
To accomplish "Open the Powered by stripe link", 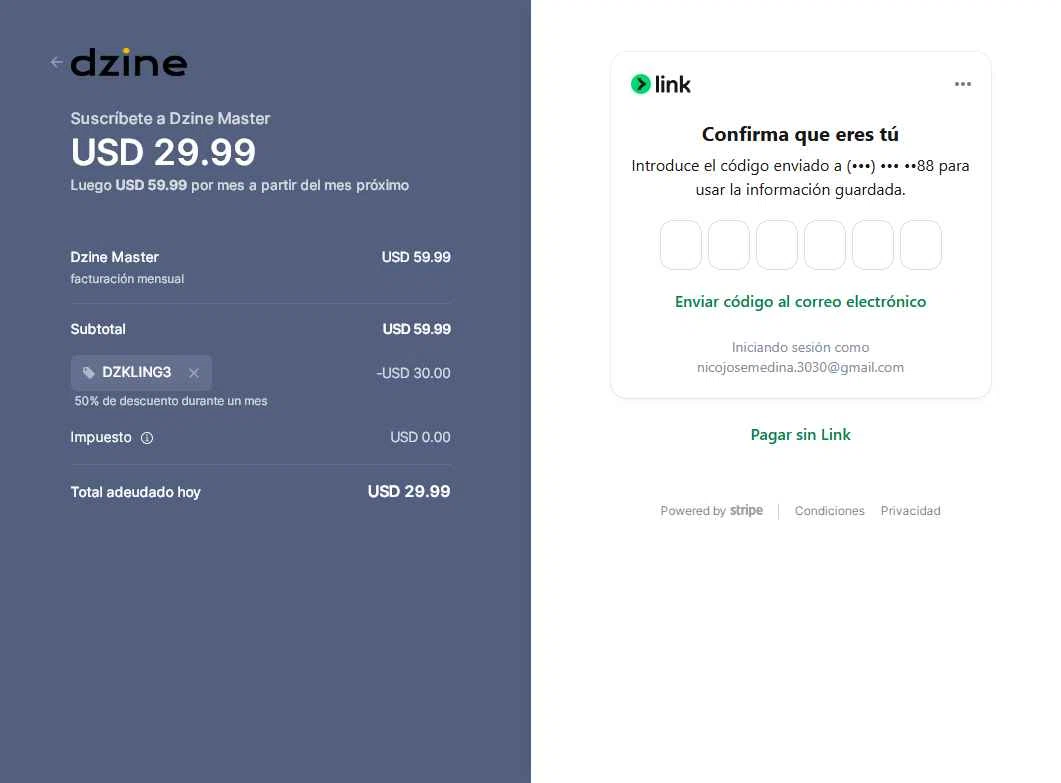I will pos(711,510).
